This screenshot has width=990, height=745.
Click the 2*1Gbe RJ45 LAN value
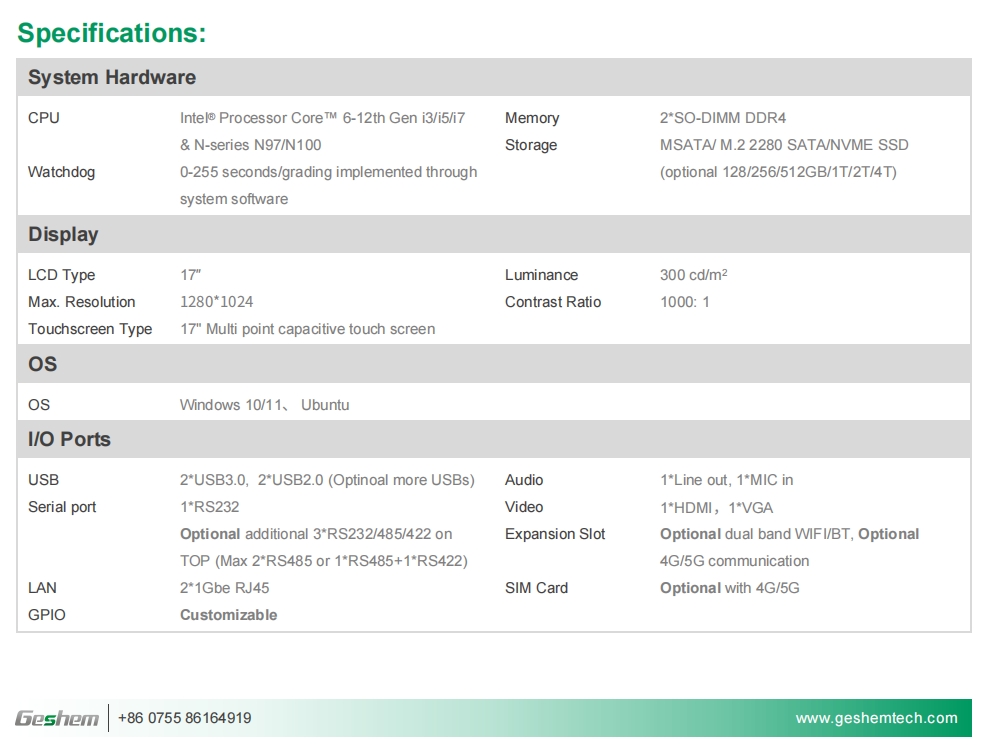224,588
